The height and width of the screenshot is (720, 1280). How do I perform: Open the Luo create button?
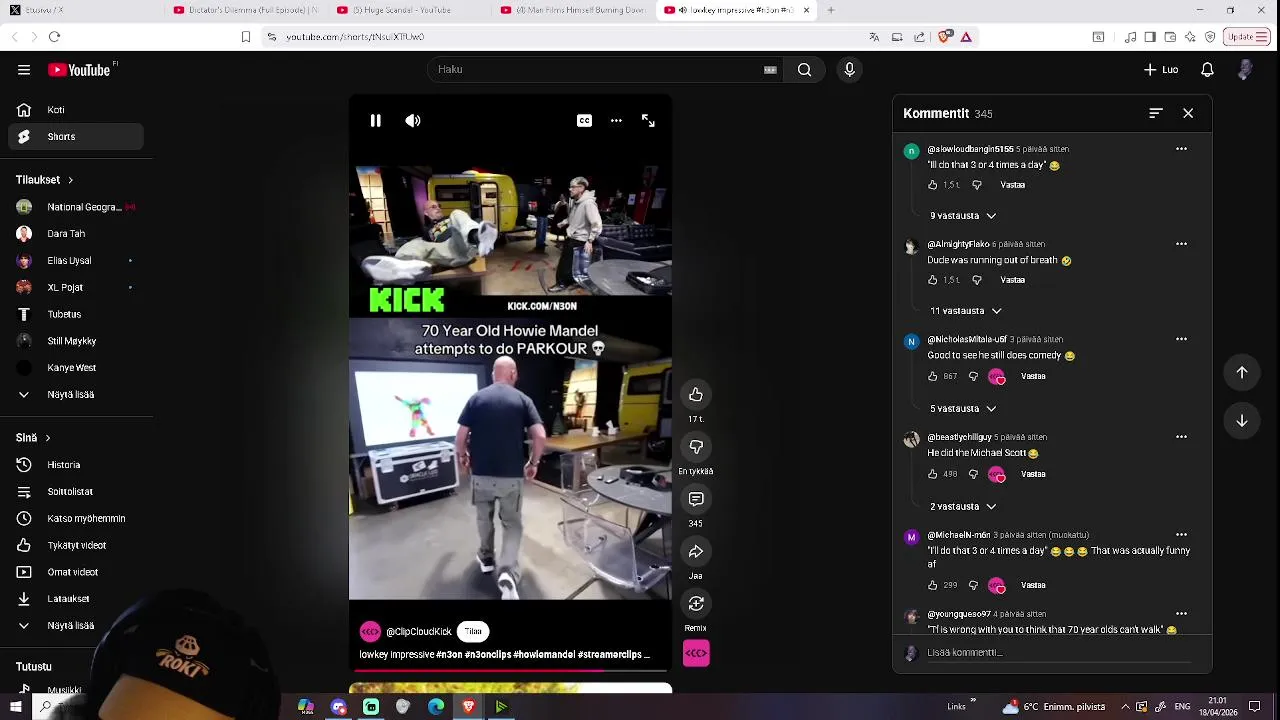[1161, 70]
